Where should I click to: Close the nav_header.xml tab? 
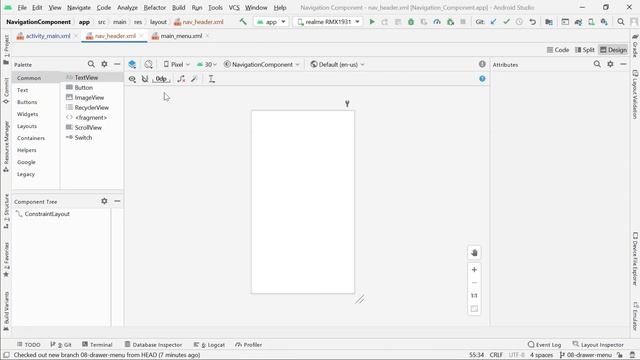(x=141, y=36)
